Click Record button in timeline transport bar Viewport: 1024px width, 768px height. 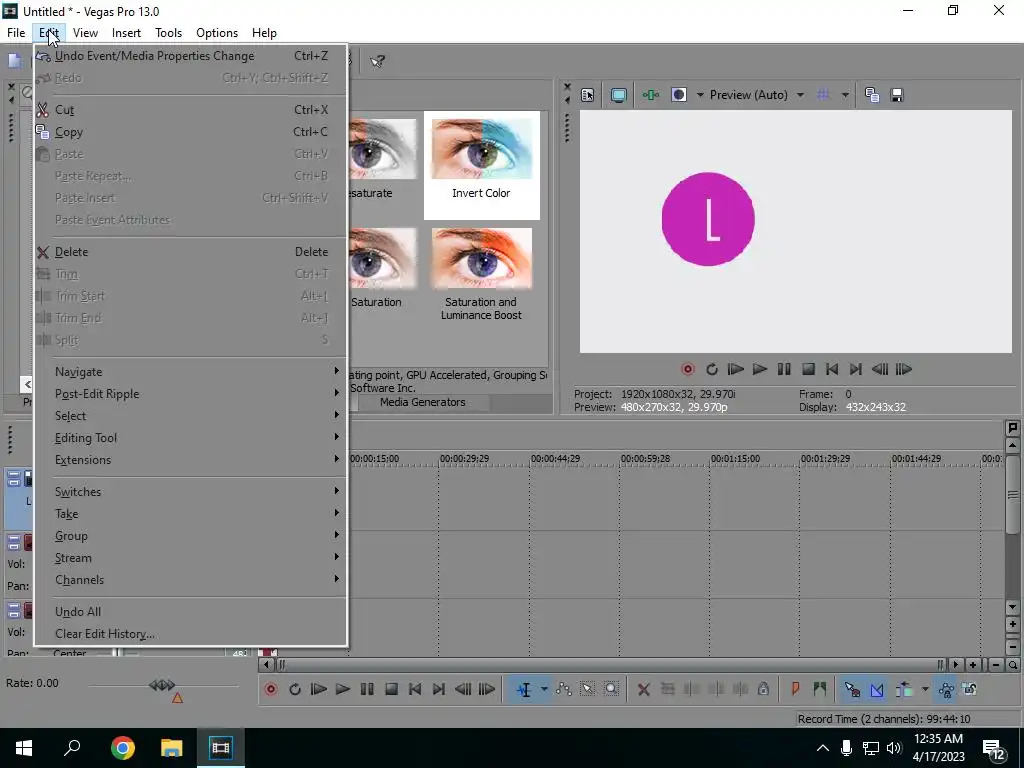pos(271,689)
